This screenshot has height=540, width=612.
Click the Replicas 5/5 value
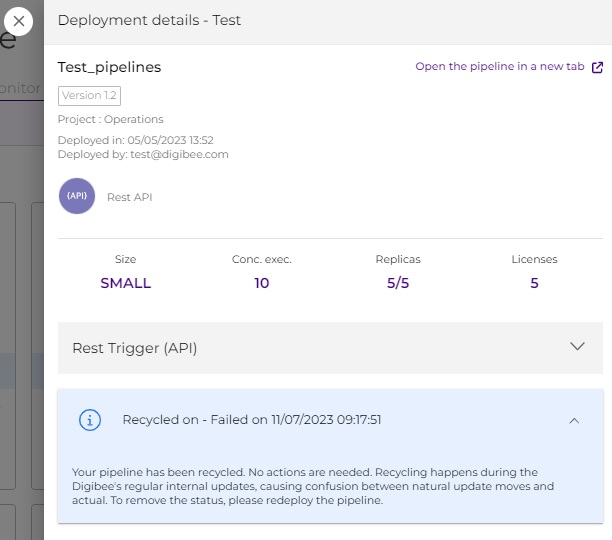pyautogui.click(x=398, y=283)
